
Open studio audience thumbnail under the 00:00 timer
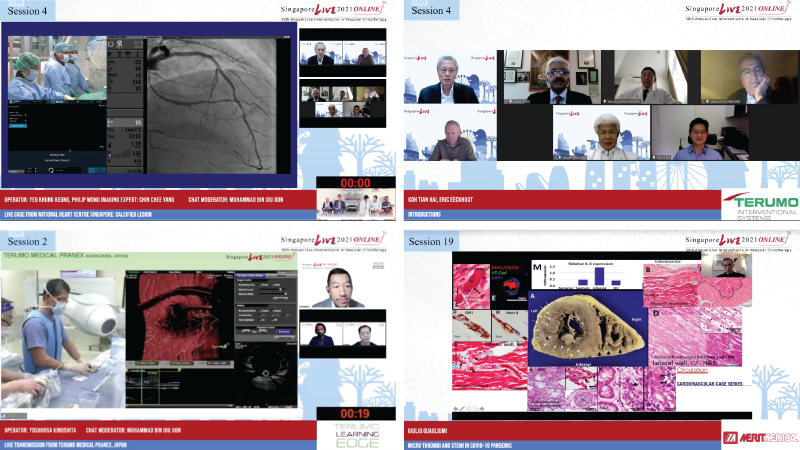356,205
